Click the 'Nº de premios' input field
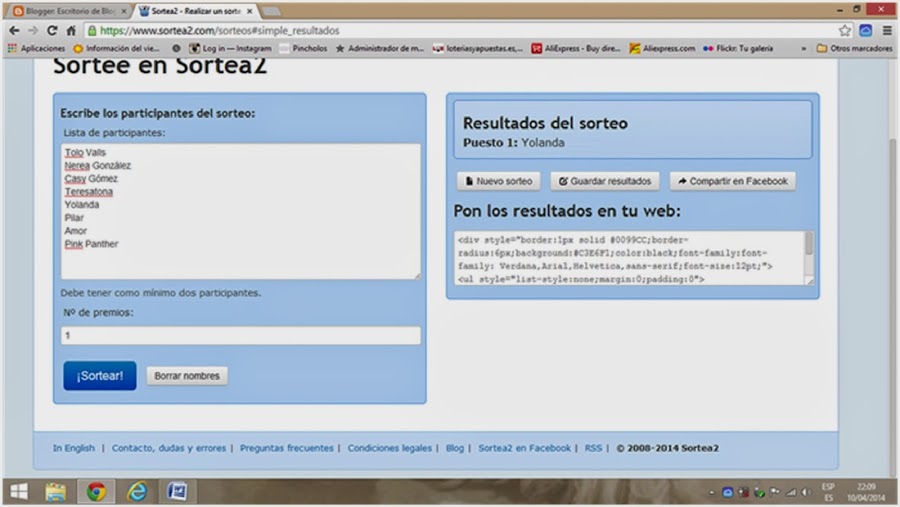 tap(240, 335)
